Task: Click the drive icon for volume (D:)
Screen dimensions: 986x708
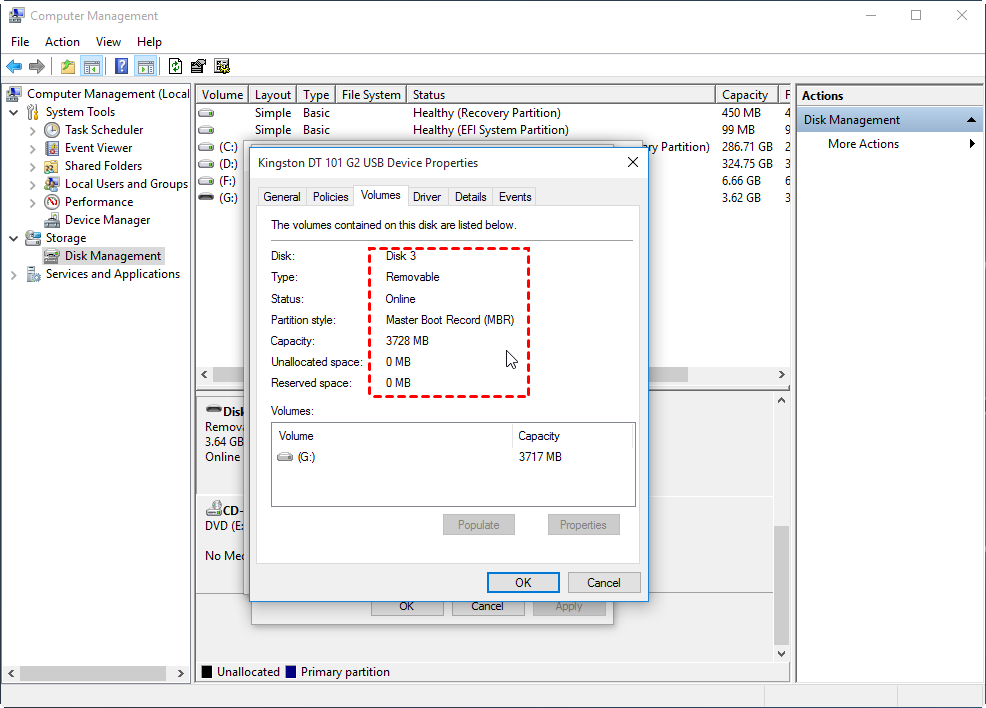Action: pos(206,164)
